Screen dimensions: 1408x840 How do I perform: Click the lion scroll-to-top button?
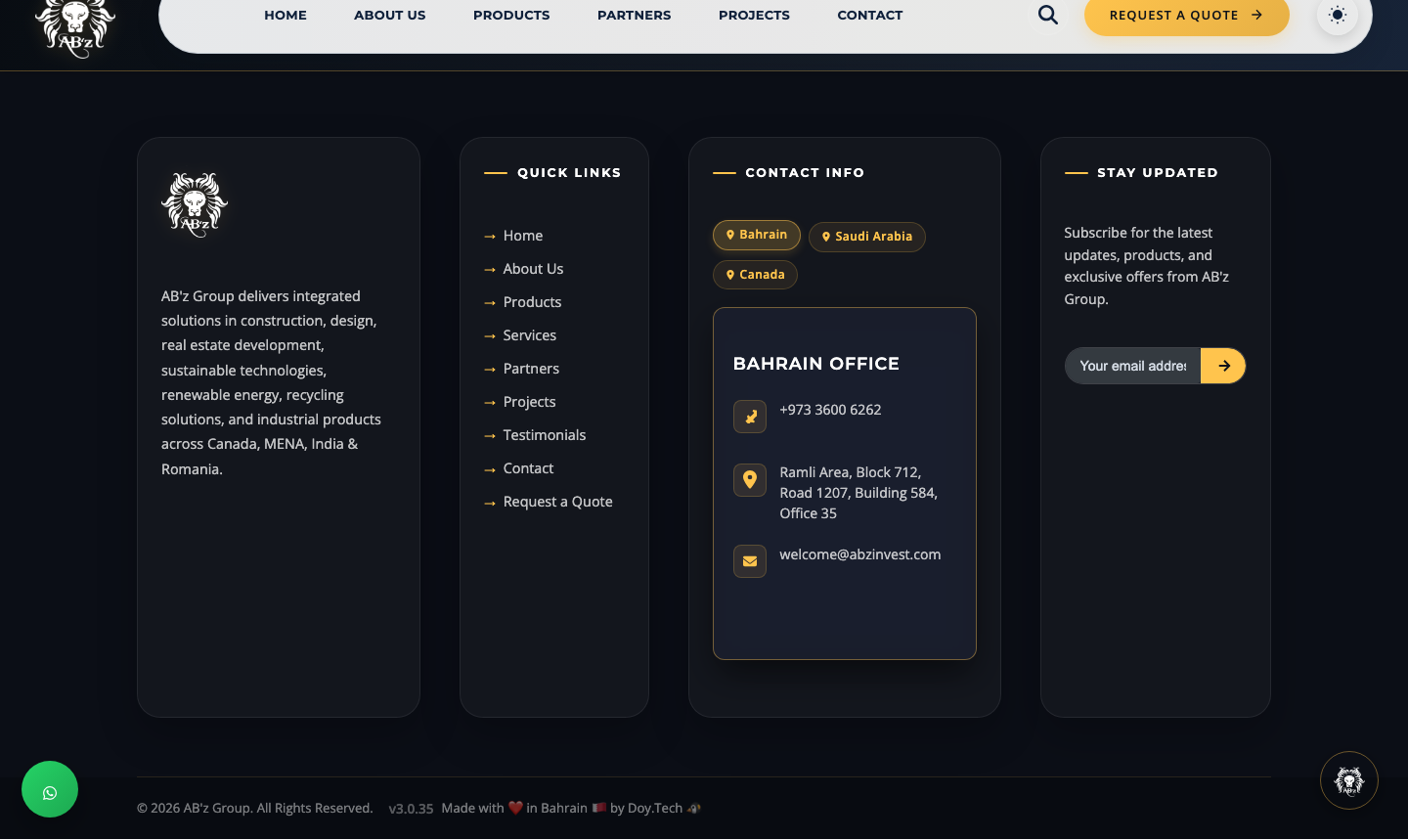(1348, 780)
